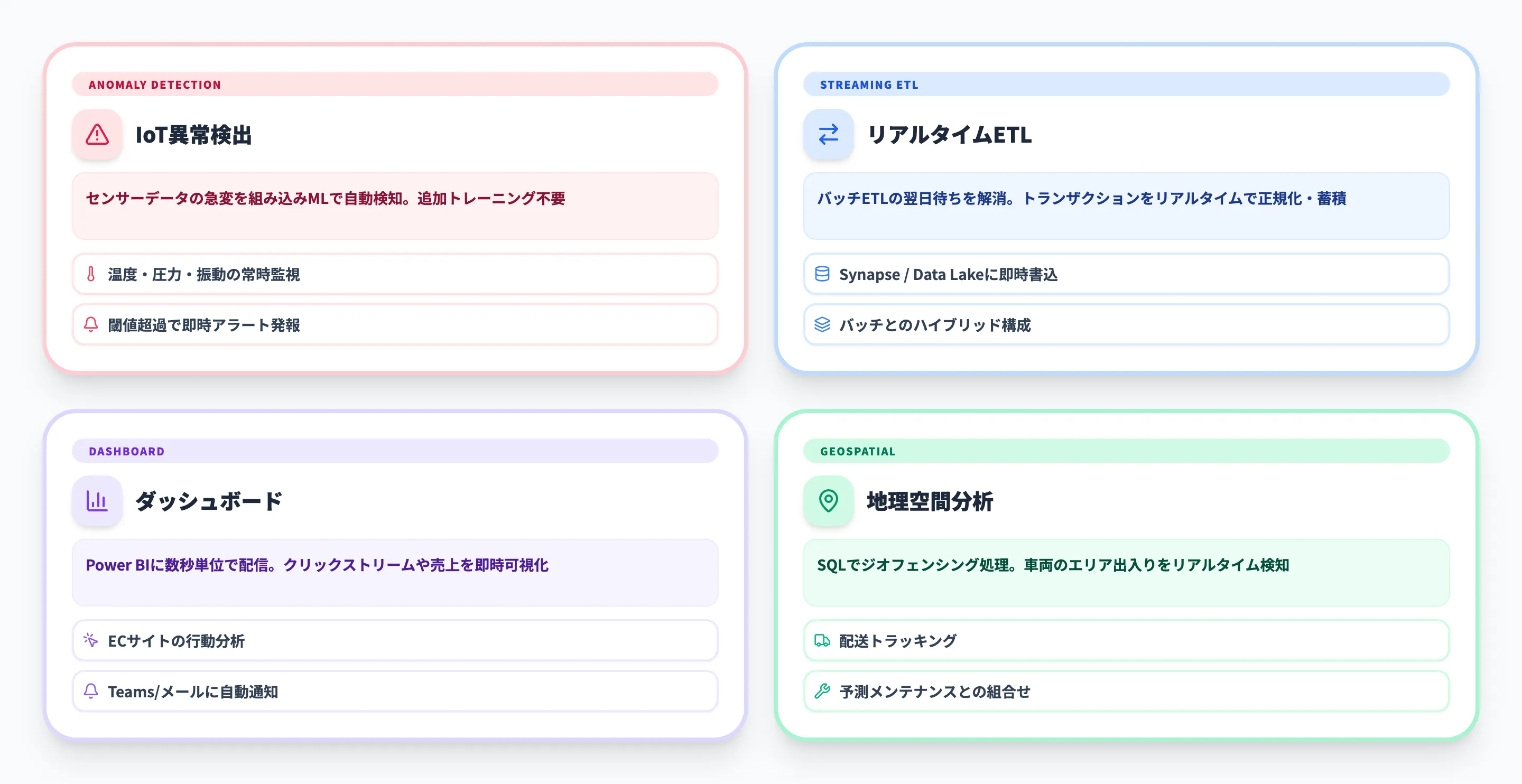
Task: Click the bar chart icon on ダッシュボード card
Action: 96,501
